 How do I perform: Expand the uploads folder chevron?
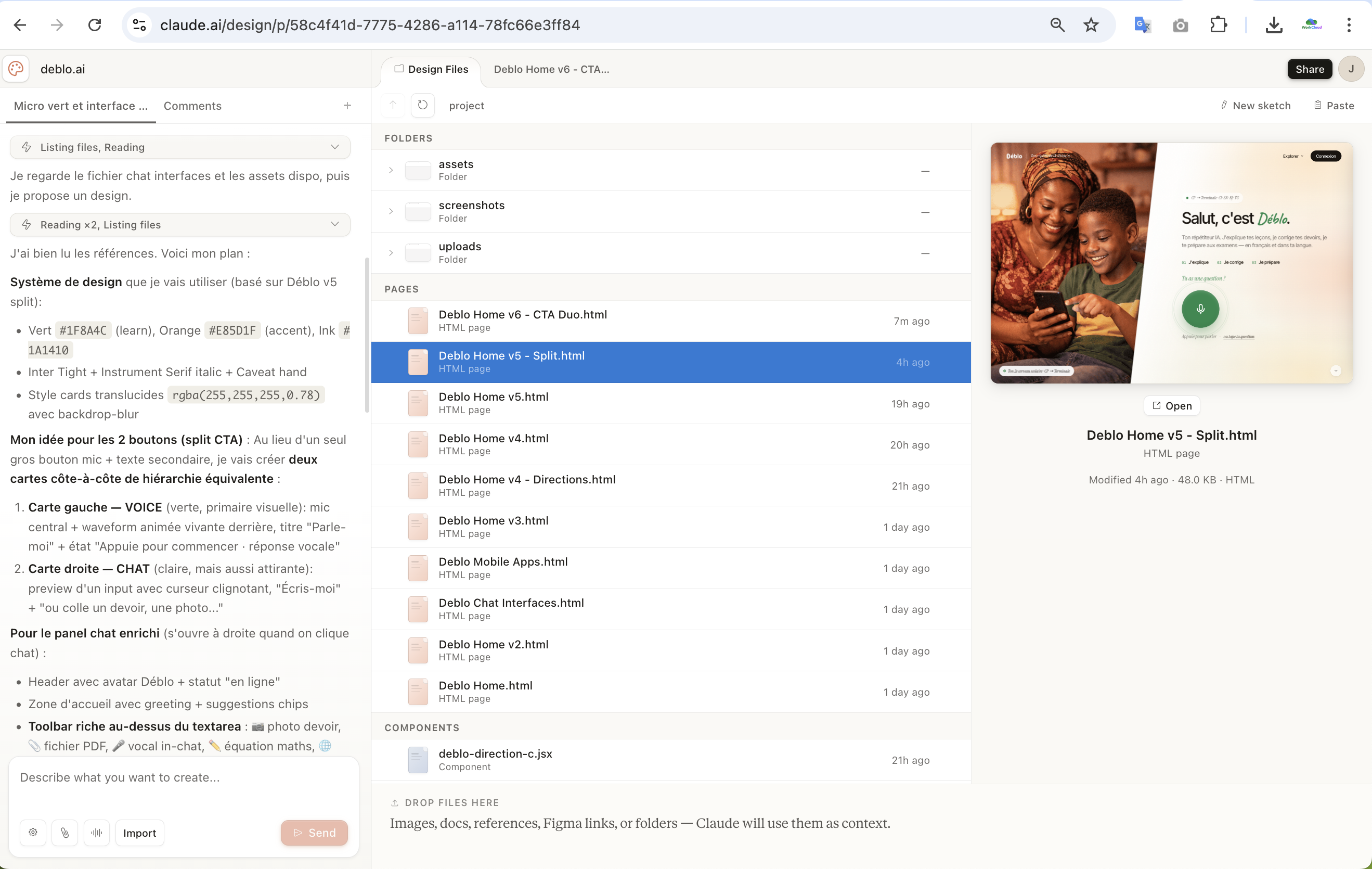391,252
